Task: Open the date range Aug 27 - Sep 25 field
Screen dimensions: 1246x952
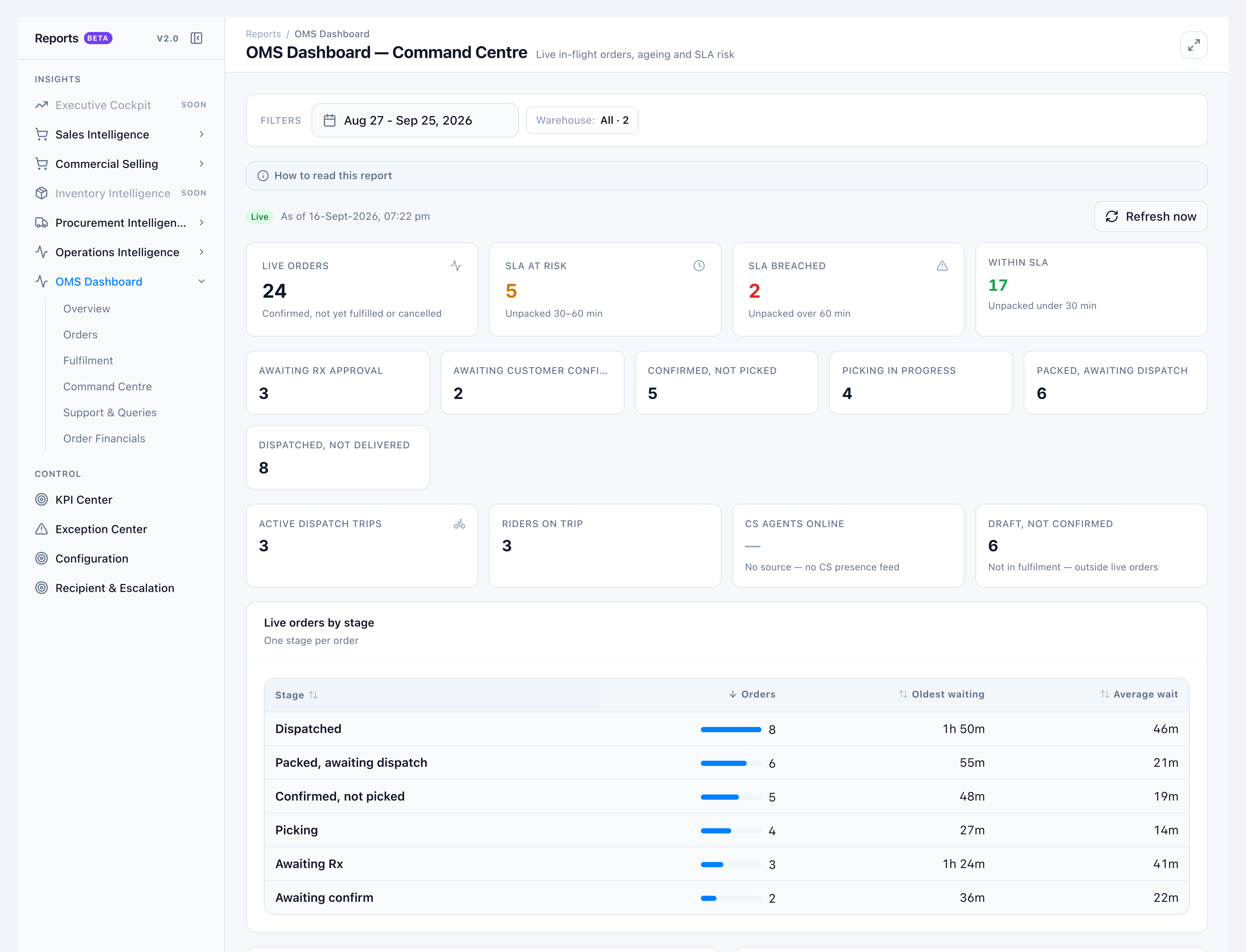Action: tap(415, 120)
